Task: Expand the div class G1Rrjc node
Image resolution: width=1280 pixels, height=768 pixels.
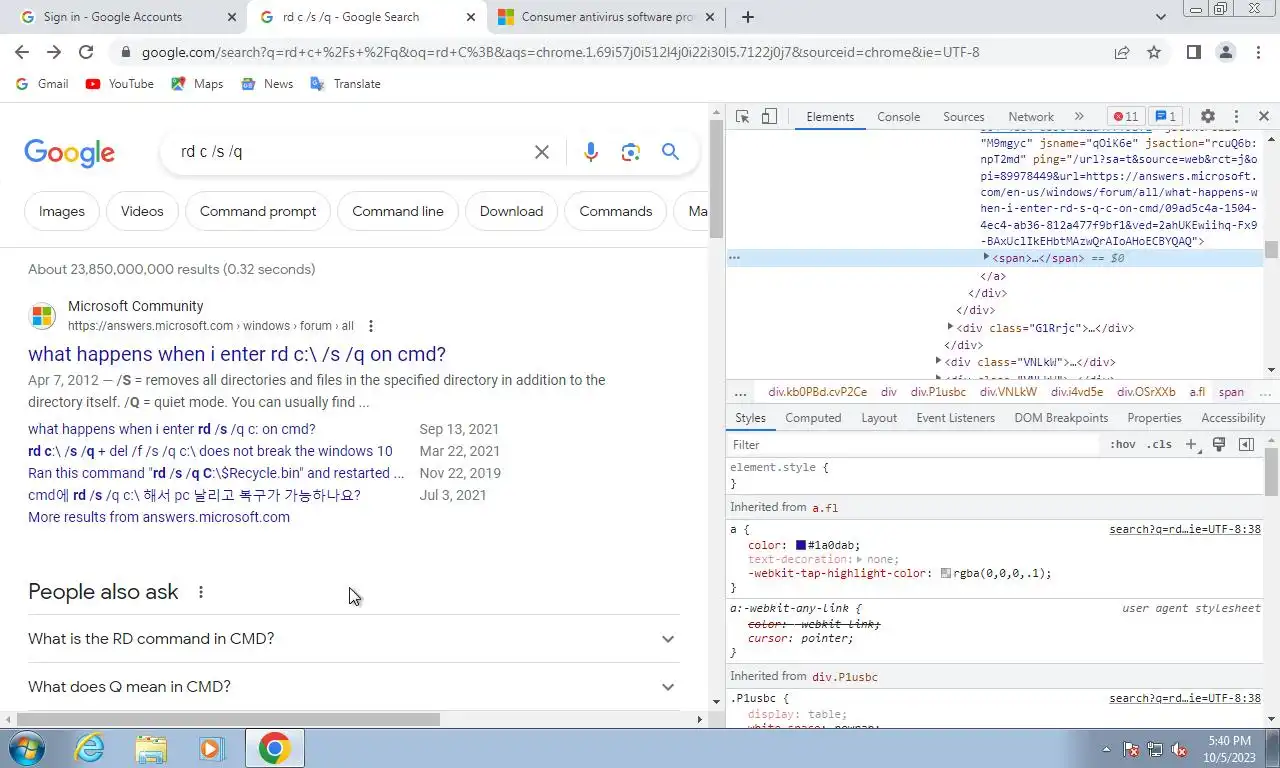Action: 950,327
